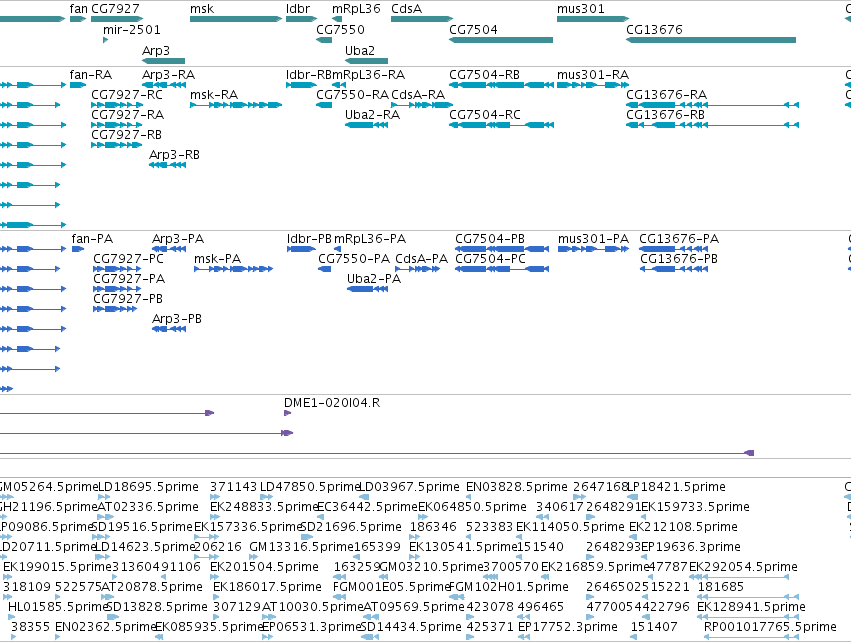Click the EK114050.5prime EST label

(570, 527)
